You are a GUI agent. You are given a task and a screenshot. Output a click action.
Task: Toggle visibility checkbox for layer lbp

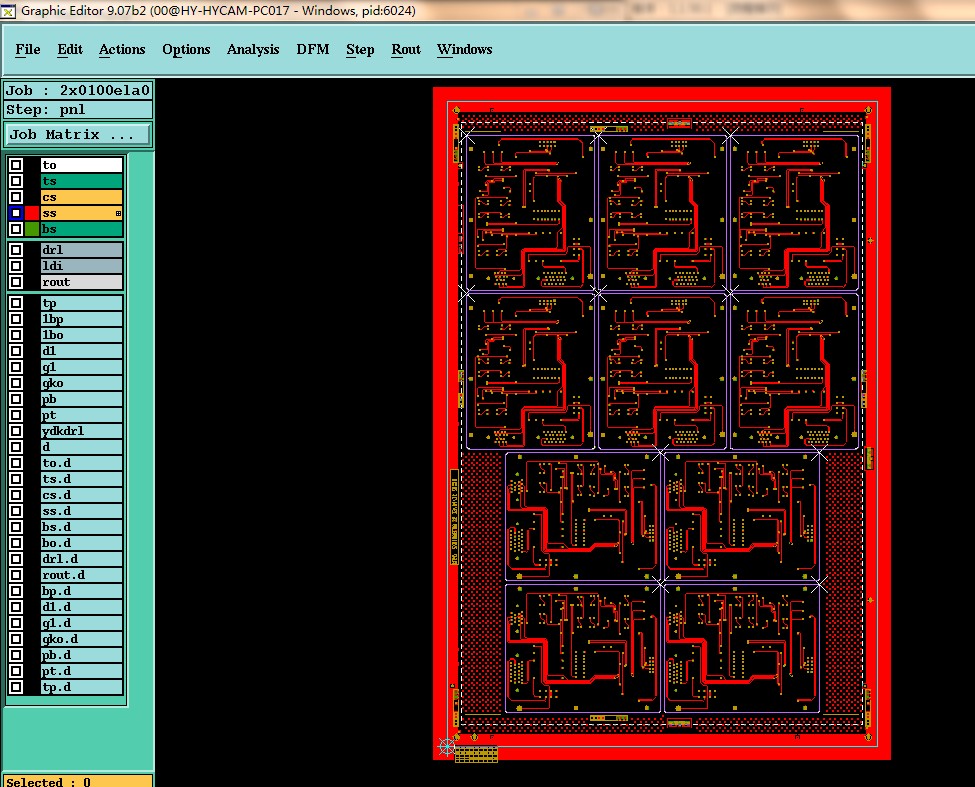pyautogui.click(x=16, y=320)
